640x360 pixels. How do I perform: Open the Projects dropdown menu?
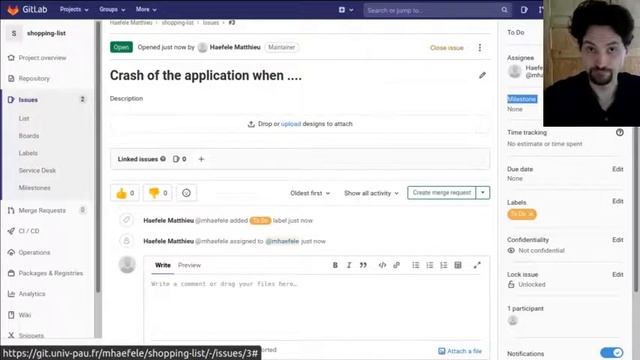pos(74,9)
